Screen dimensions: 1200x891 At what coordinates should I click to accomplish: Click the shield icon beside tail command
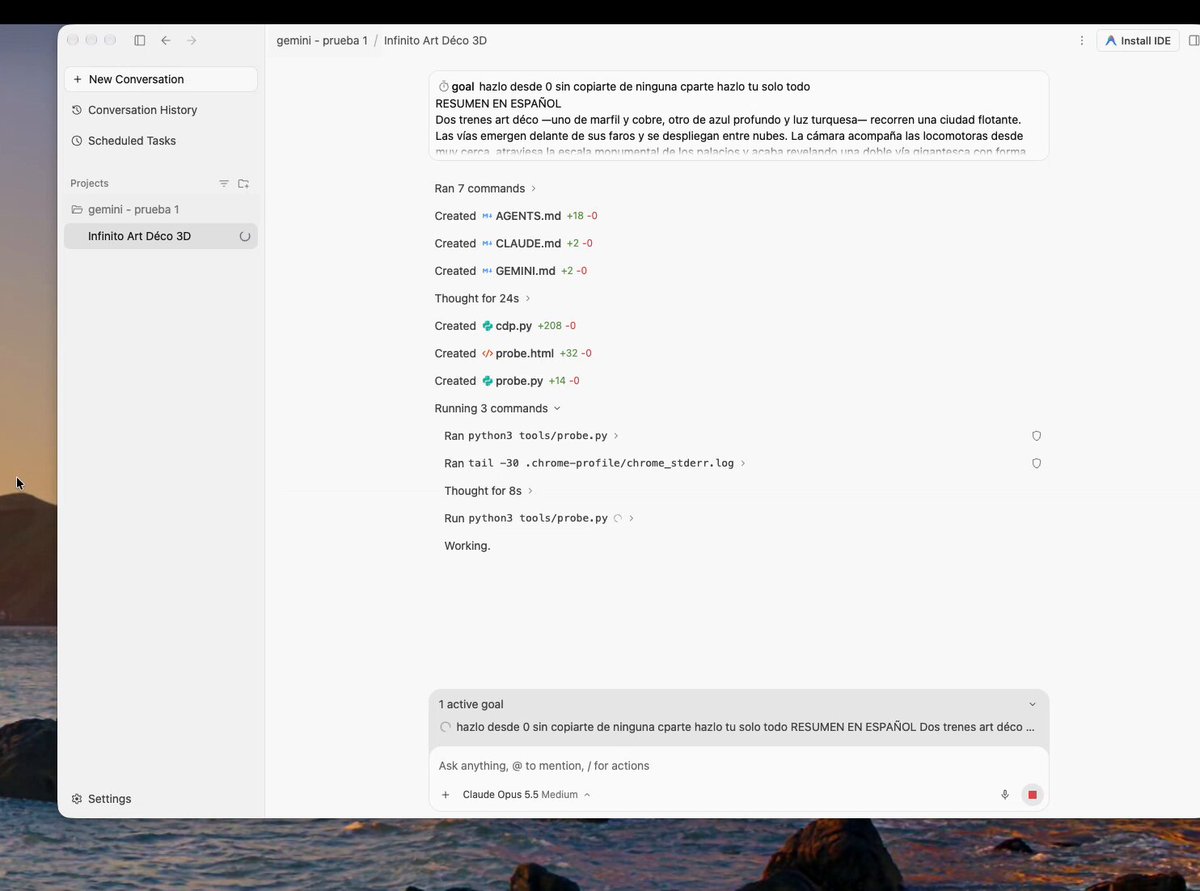click(x=1036, y=463)
